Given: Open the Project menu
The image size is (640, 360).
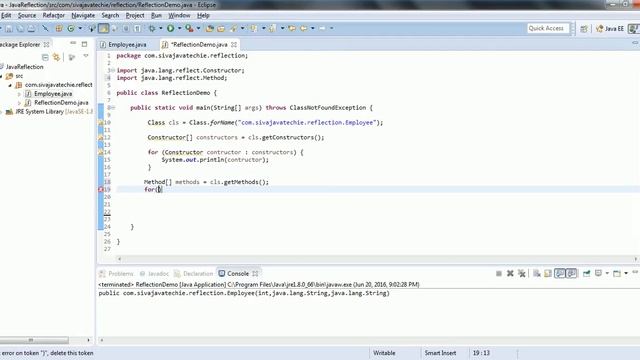Looking at the screenshot, I should tap(135, 16).
